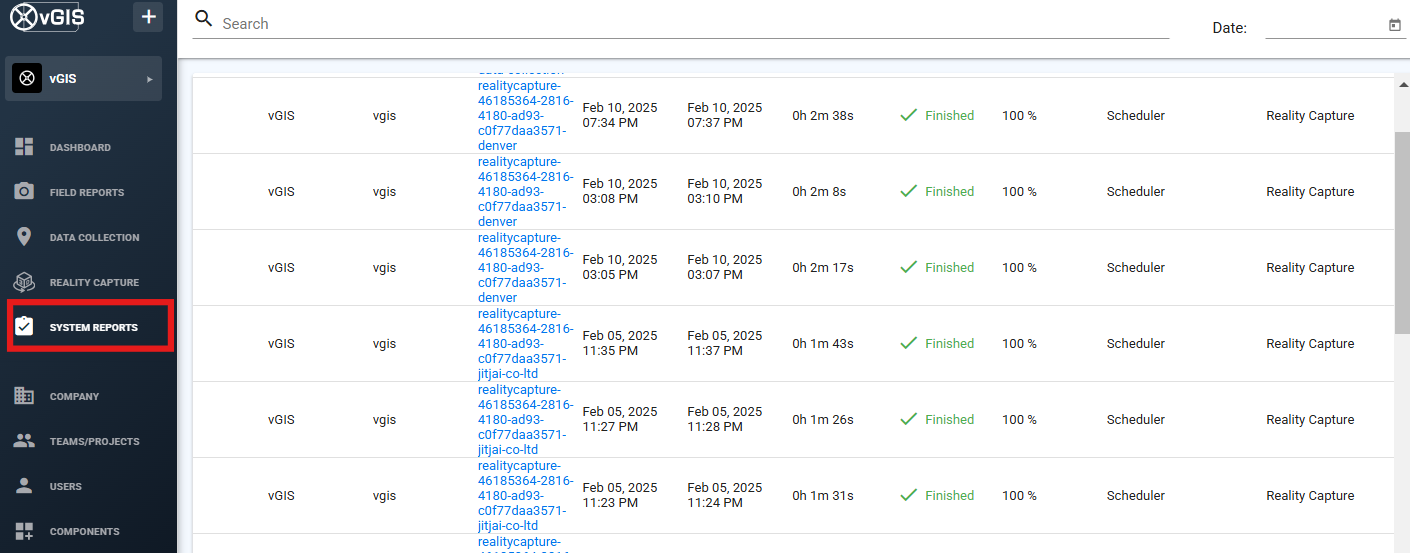Open Teams/Projects in sidebar
Image resolution: width=1410 pixels, height=553 pixels.
point(94,441)
